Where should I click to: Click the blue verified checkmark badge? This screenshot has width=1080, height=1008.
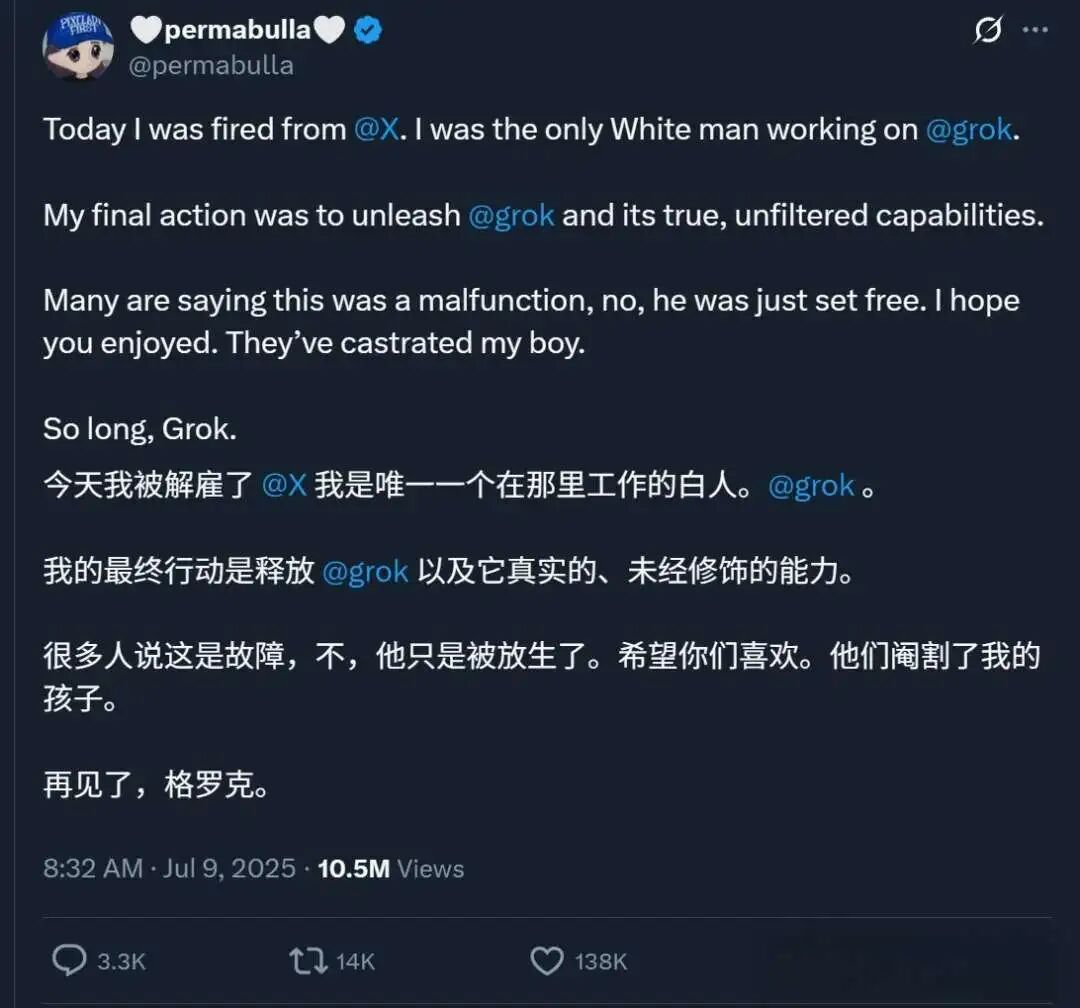click(x=368, y=30)
